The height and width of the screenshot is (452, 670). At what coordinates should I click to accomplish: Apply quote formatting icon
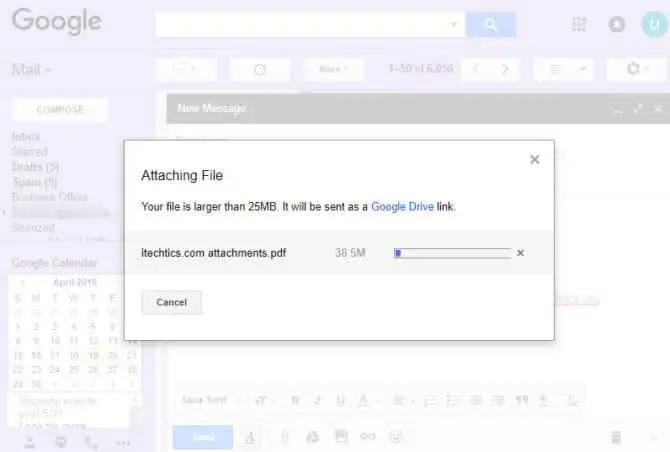521,400
